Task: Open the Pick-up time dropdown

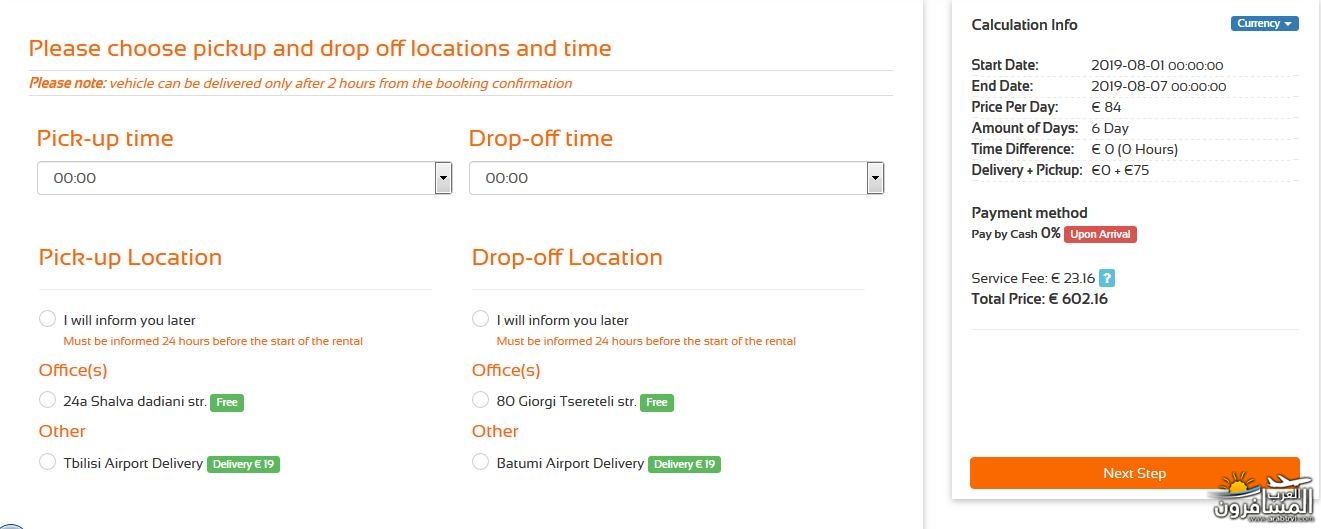Action: 244,178
